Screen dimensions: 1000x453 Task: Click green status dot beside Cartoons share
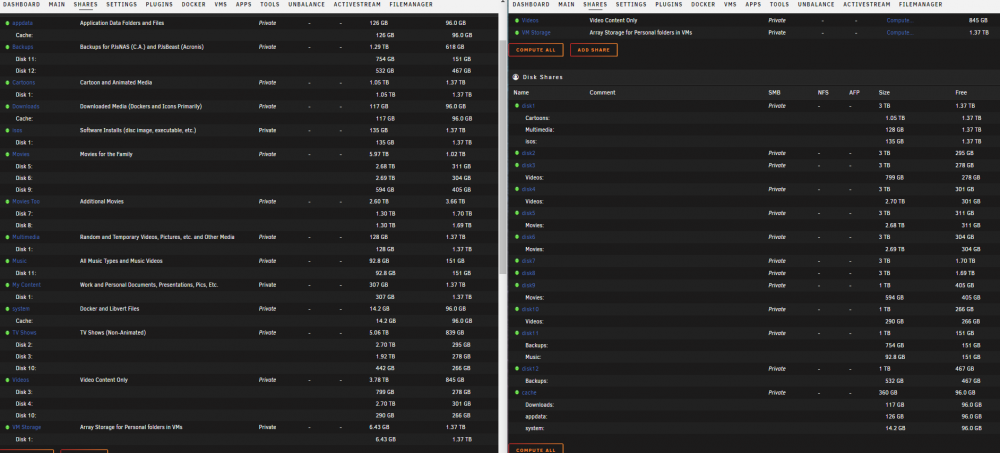pyautogui.click(x=7, y=83)
